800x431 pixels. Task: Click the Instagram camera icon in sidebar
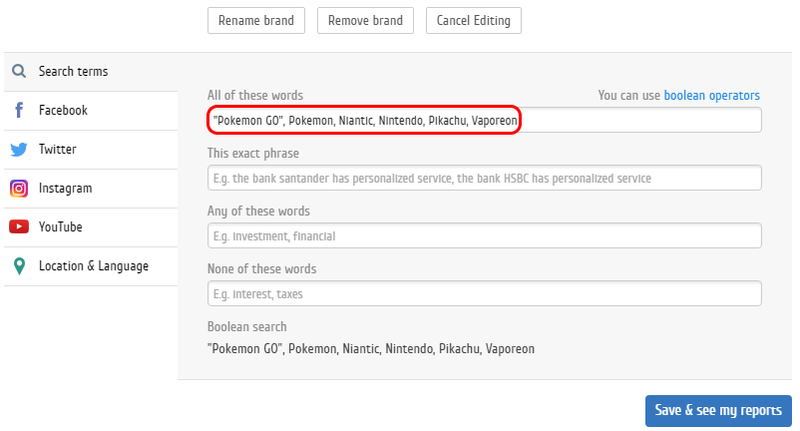point(19,189)
